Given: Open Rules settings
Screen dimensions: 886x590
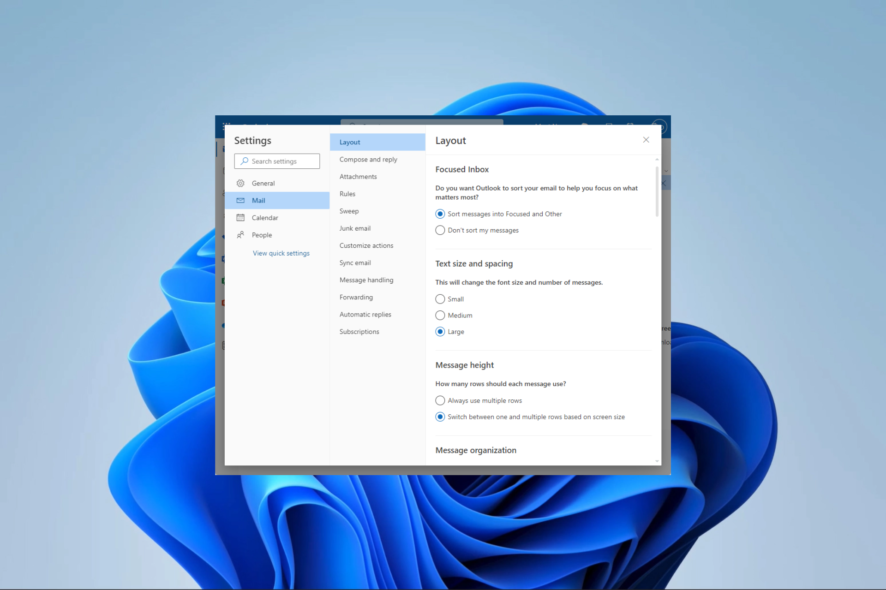Looking at the screenshot, I should point(377,194).
